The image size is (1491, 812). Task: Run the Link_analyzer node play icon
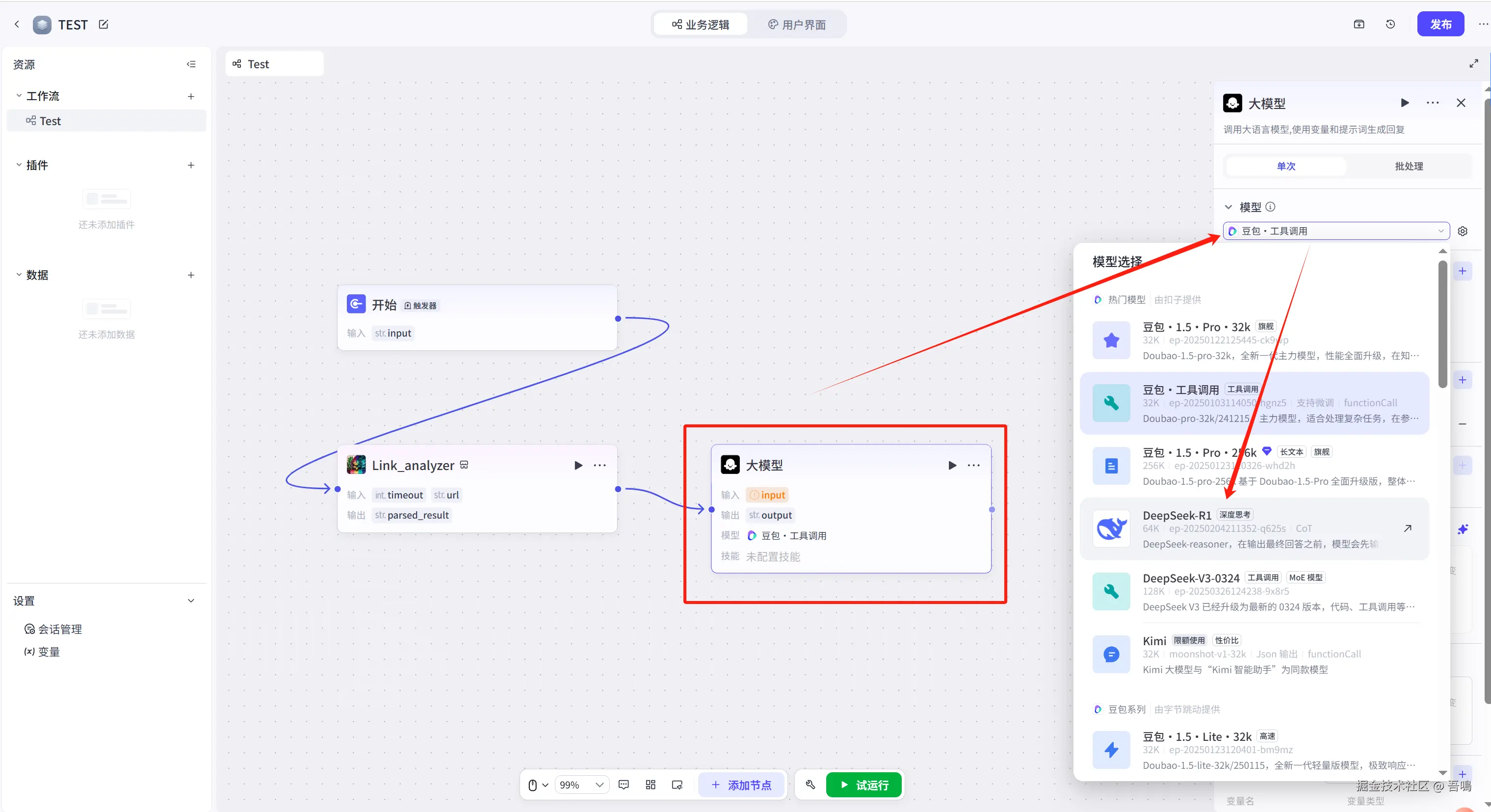[x=577, y=465]
